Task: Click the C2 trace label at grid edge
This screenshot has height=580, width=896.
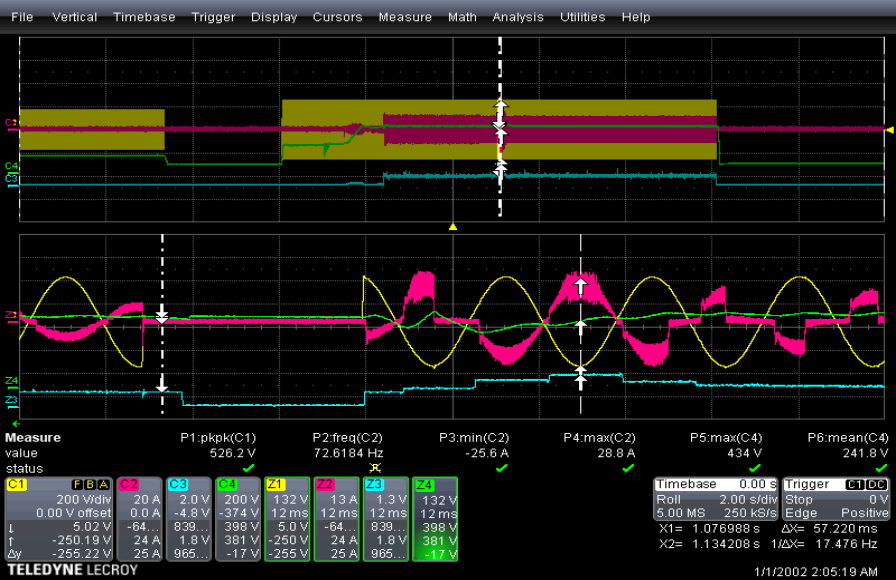Action: [x=11, y=123]
